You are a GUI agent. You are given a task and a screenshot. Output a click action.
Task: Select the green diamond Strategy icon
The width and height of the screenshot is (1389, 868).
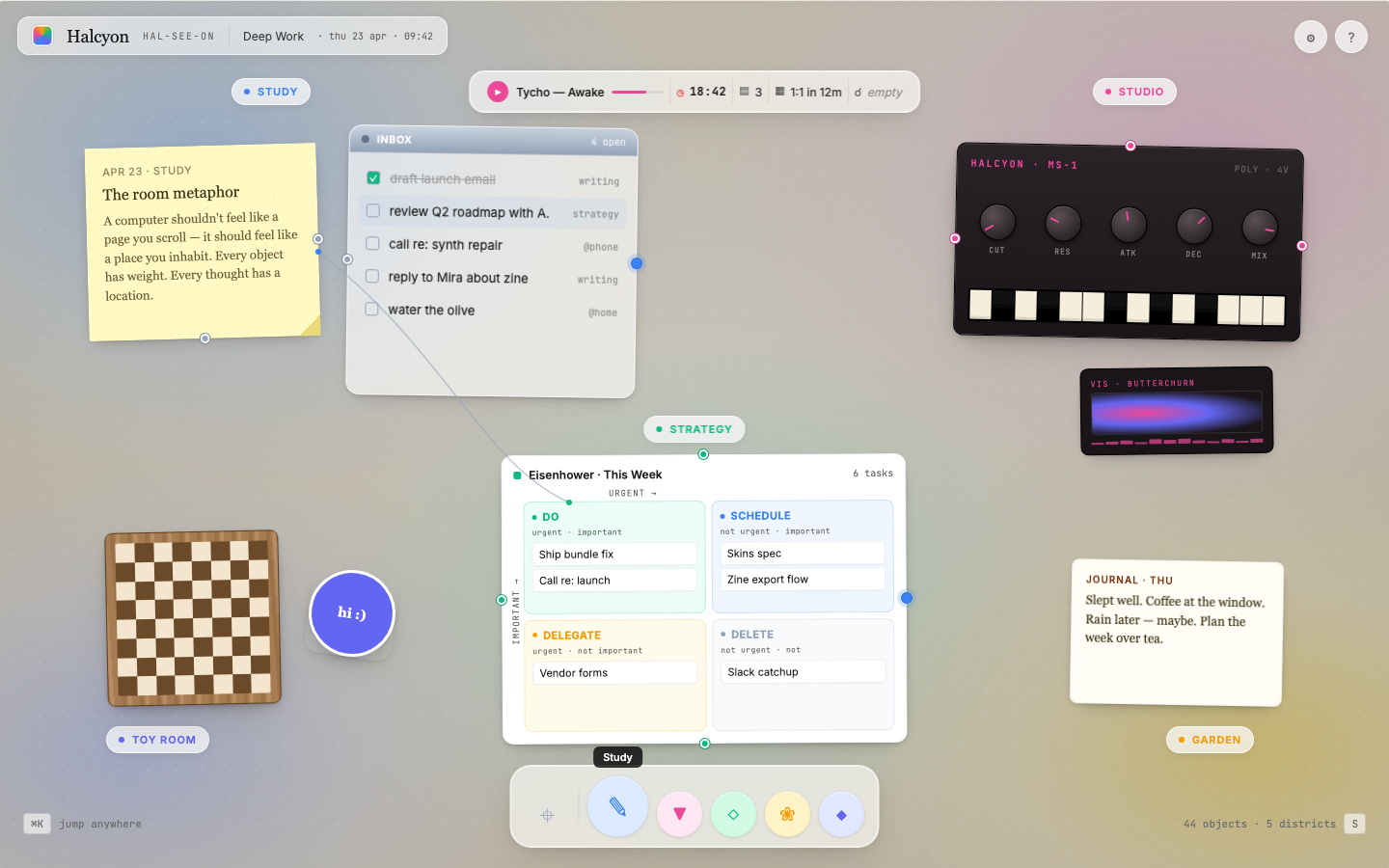coord(733,814)
